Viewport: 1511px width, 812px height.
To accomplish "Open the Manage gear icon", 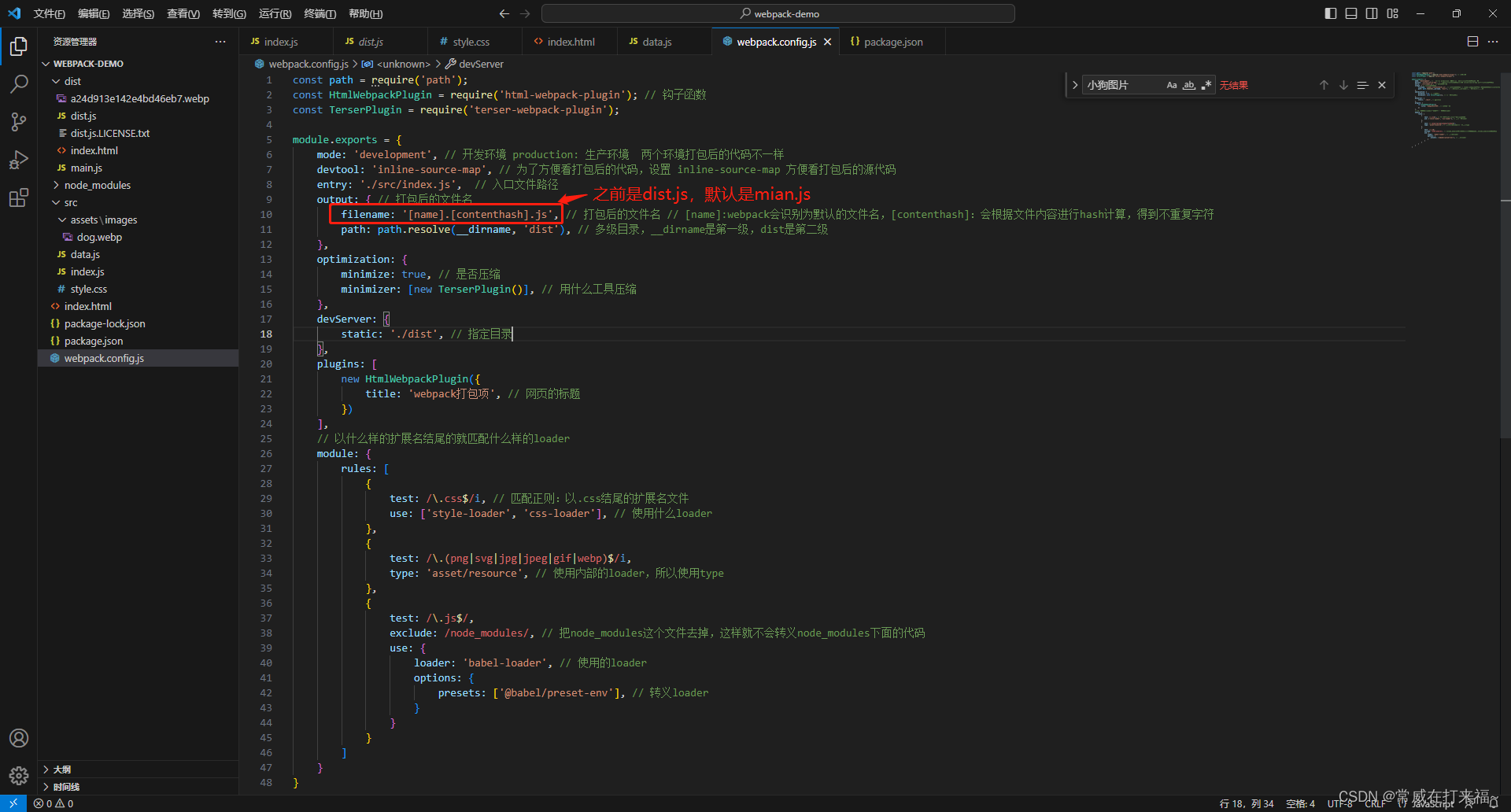I will tap(19, 776).
